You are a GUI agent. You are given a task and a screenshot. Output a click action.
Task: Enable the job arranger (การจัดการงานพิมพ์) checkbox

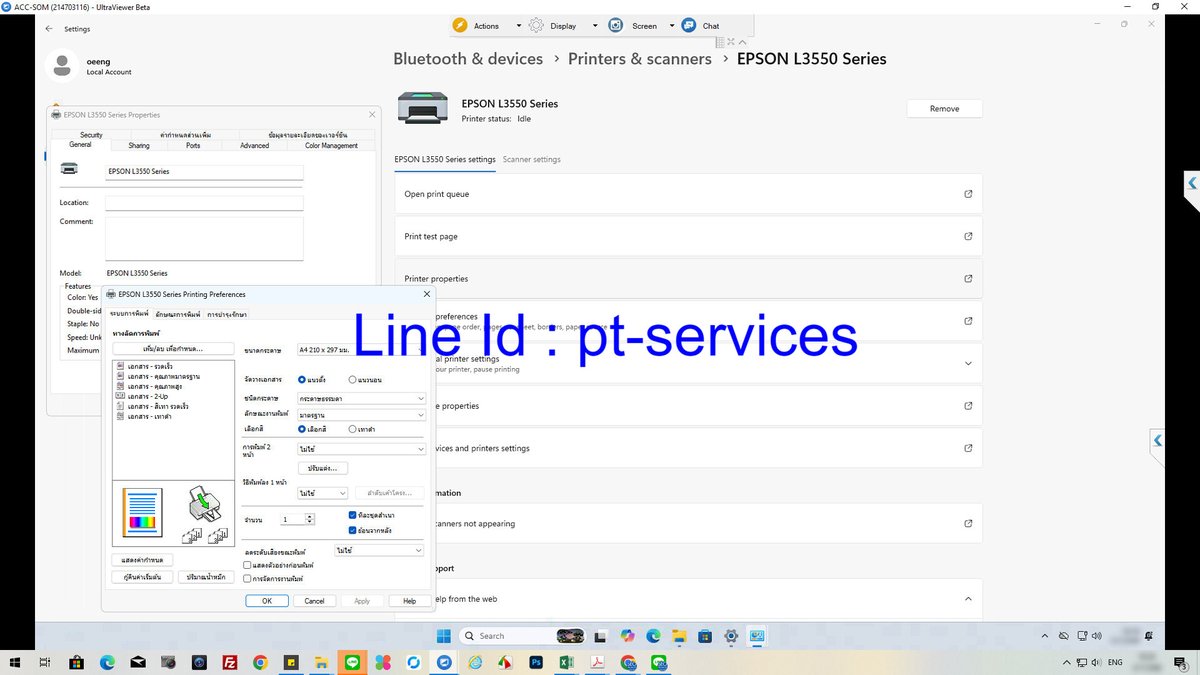(248, 578)
